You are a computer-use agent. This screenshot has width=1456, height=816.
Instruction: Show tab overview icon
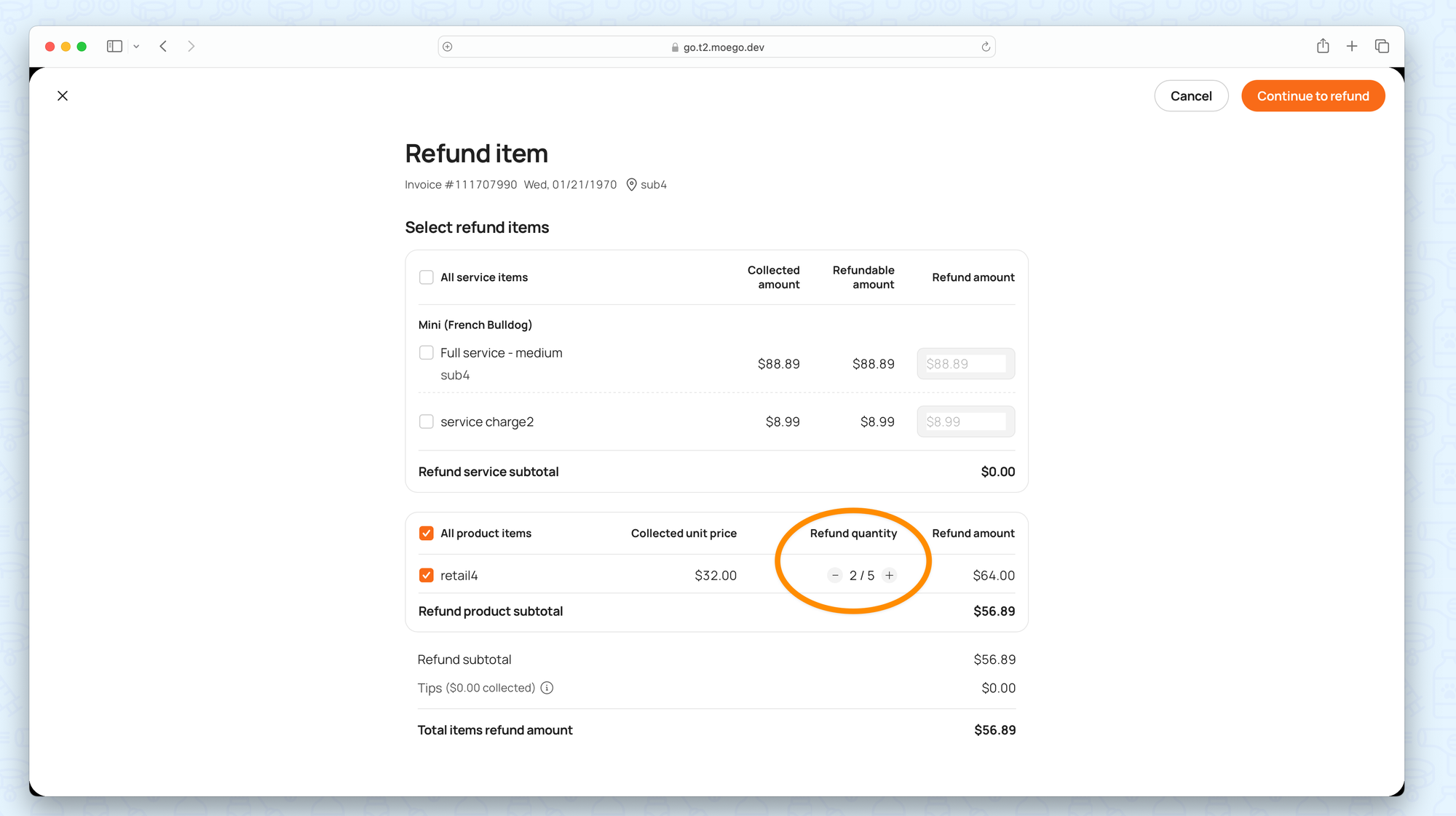coord(1382,47)
